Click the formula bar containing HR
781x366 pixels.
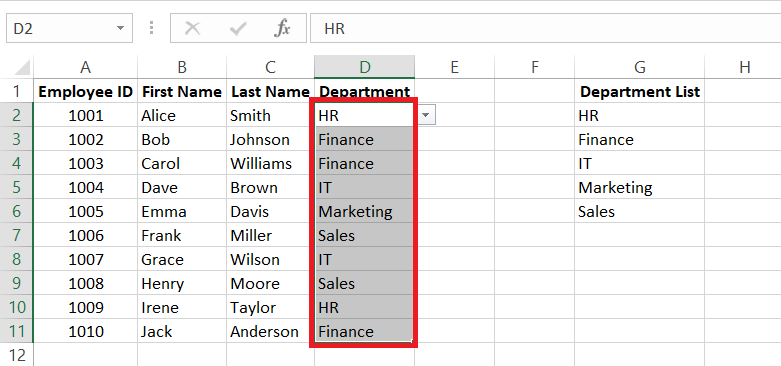[545, 28]
